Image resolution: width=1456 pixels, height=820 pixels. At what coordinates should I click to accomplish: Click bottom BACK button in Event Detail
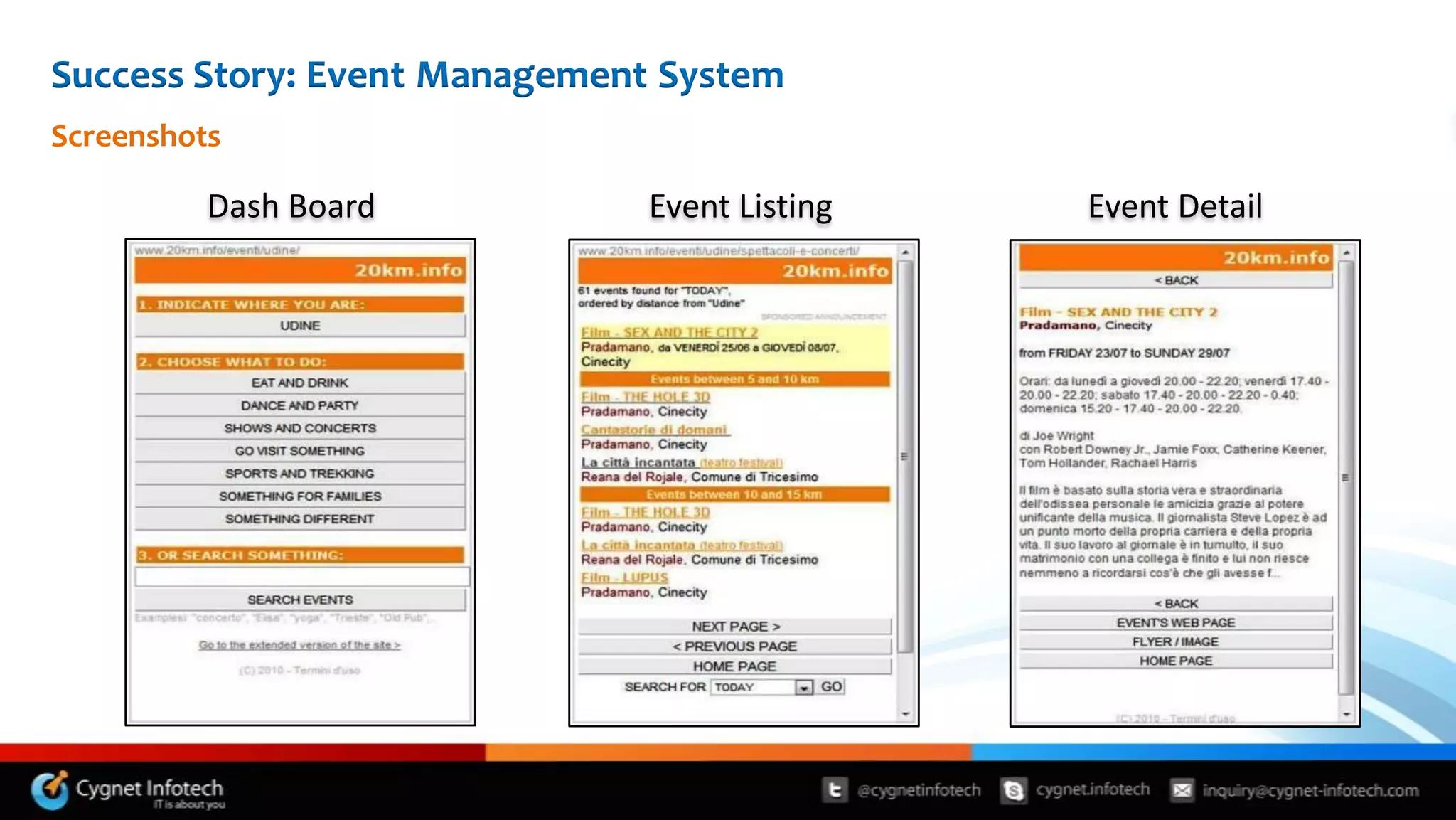point(1176,604)
